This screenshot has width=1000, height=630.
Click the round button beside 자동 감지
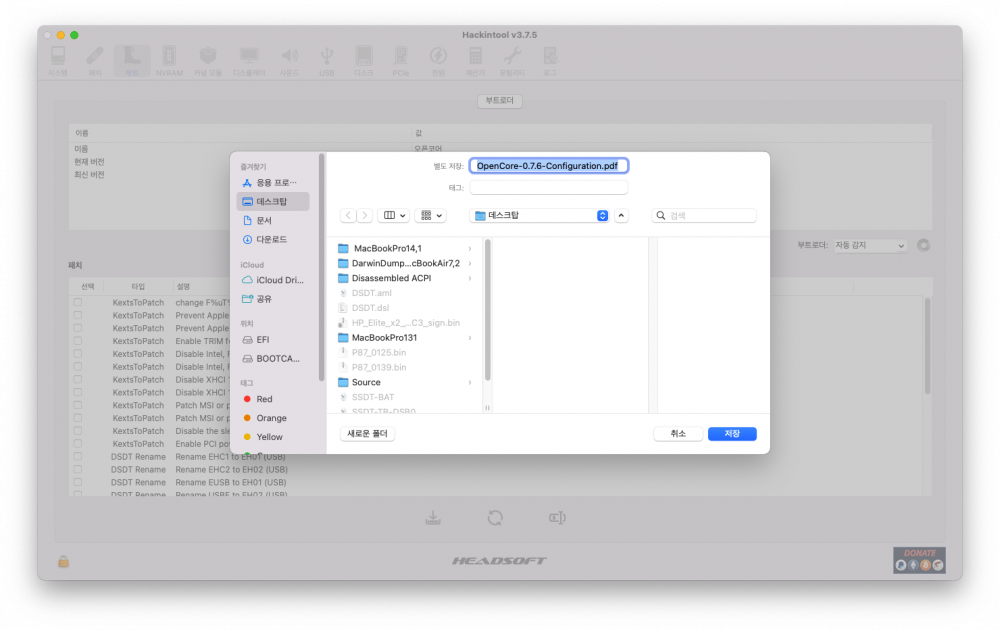coord(923,245)
